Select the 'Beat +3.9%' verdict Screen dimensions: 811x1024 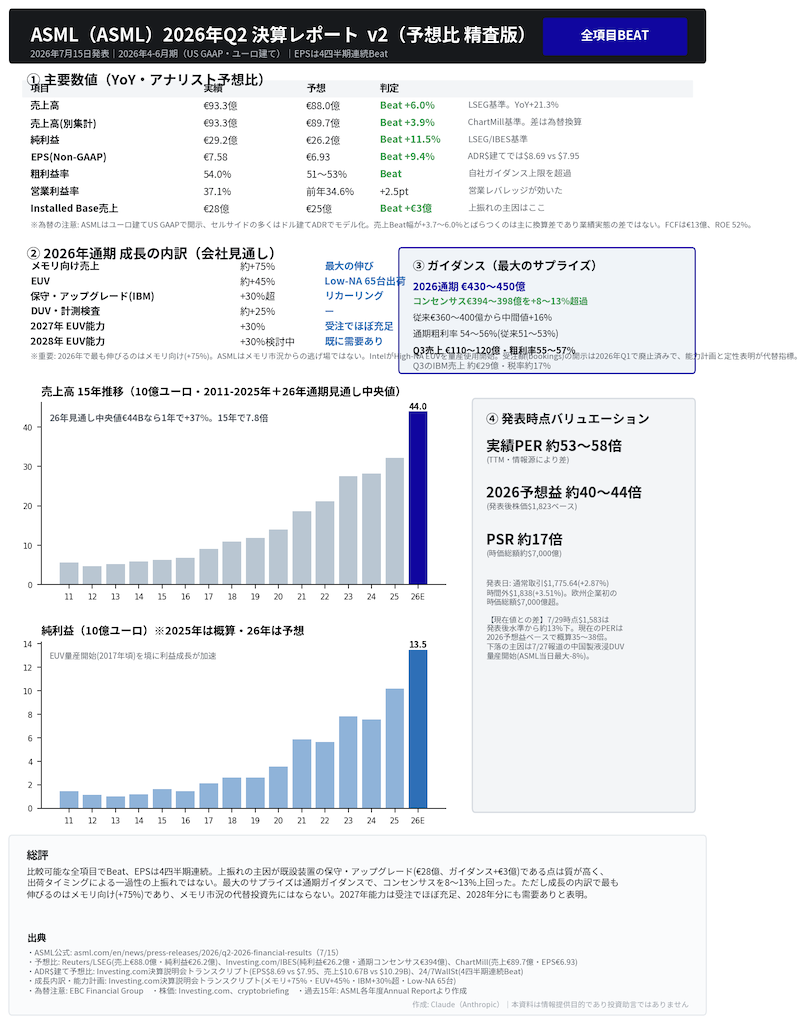(407, 122)
